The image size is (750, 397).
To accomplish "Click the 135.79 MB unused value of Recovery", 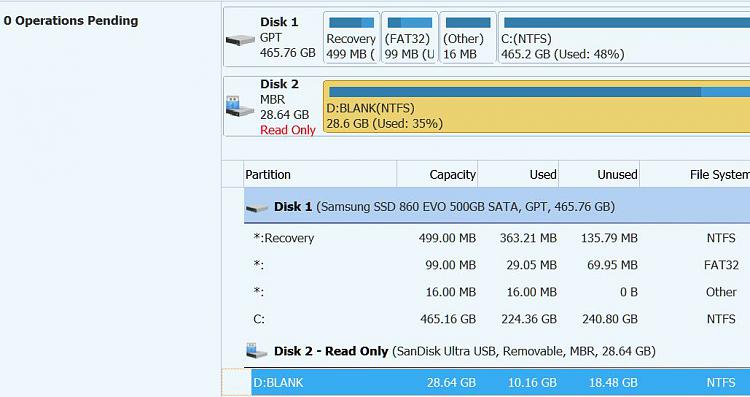I will tap(609, 238).
